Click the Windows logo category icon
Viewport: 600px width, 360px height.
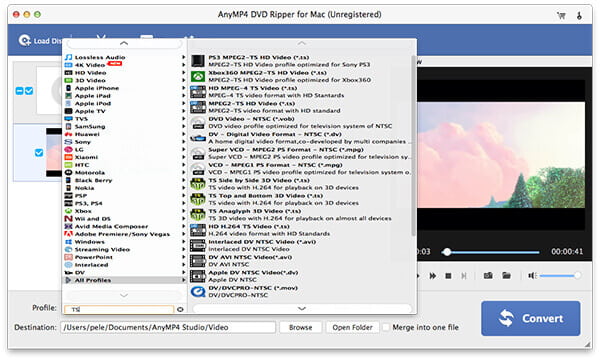pos(68,242)
